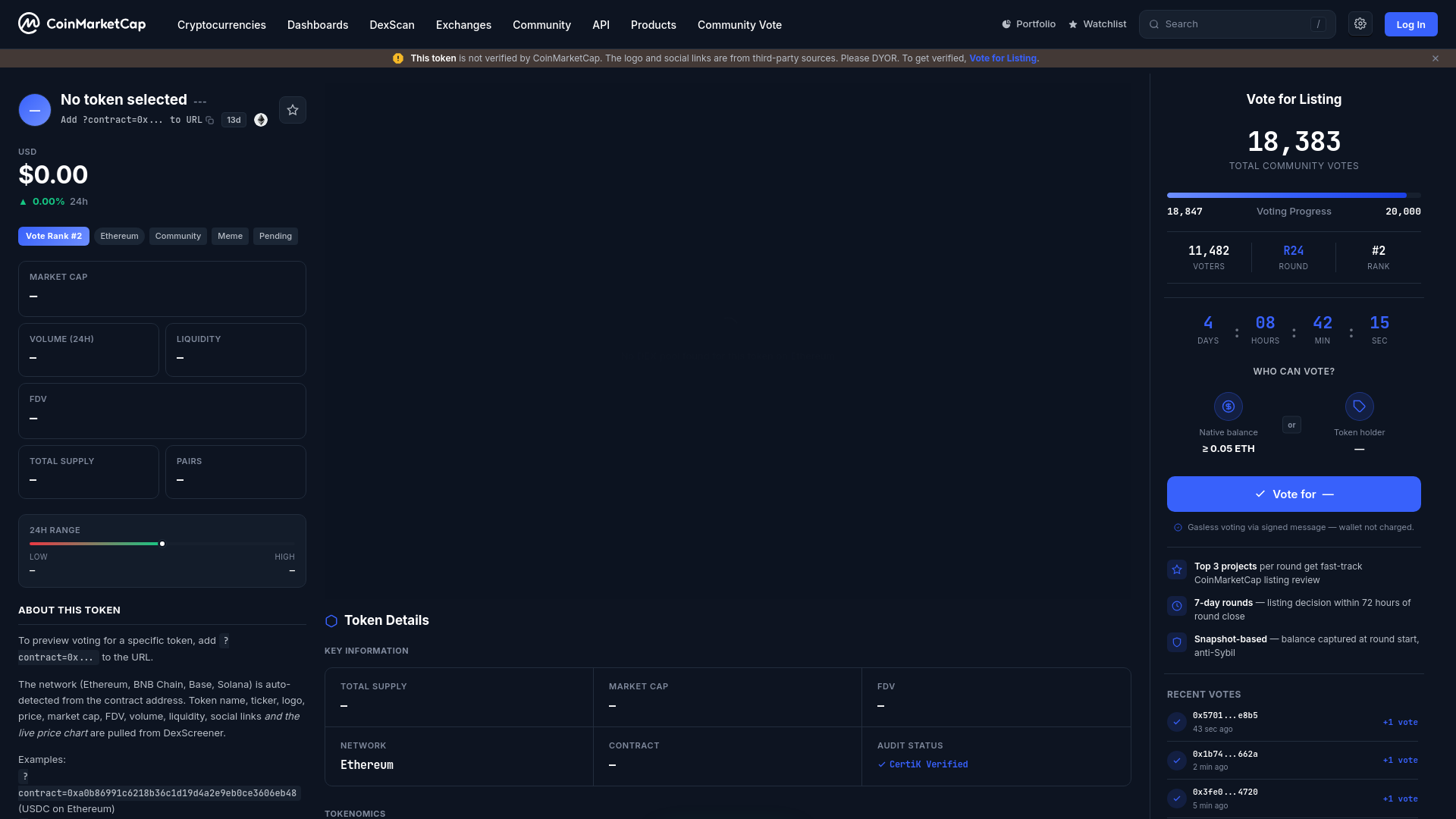Click the CoinMarketCap logo
Image resolution: width=1456 pixels, height=819 pixels.
point(82,24)
